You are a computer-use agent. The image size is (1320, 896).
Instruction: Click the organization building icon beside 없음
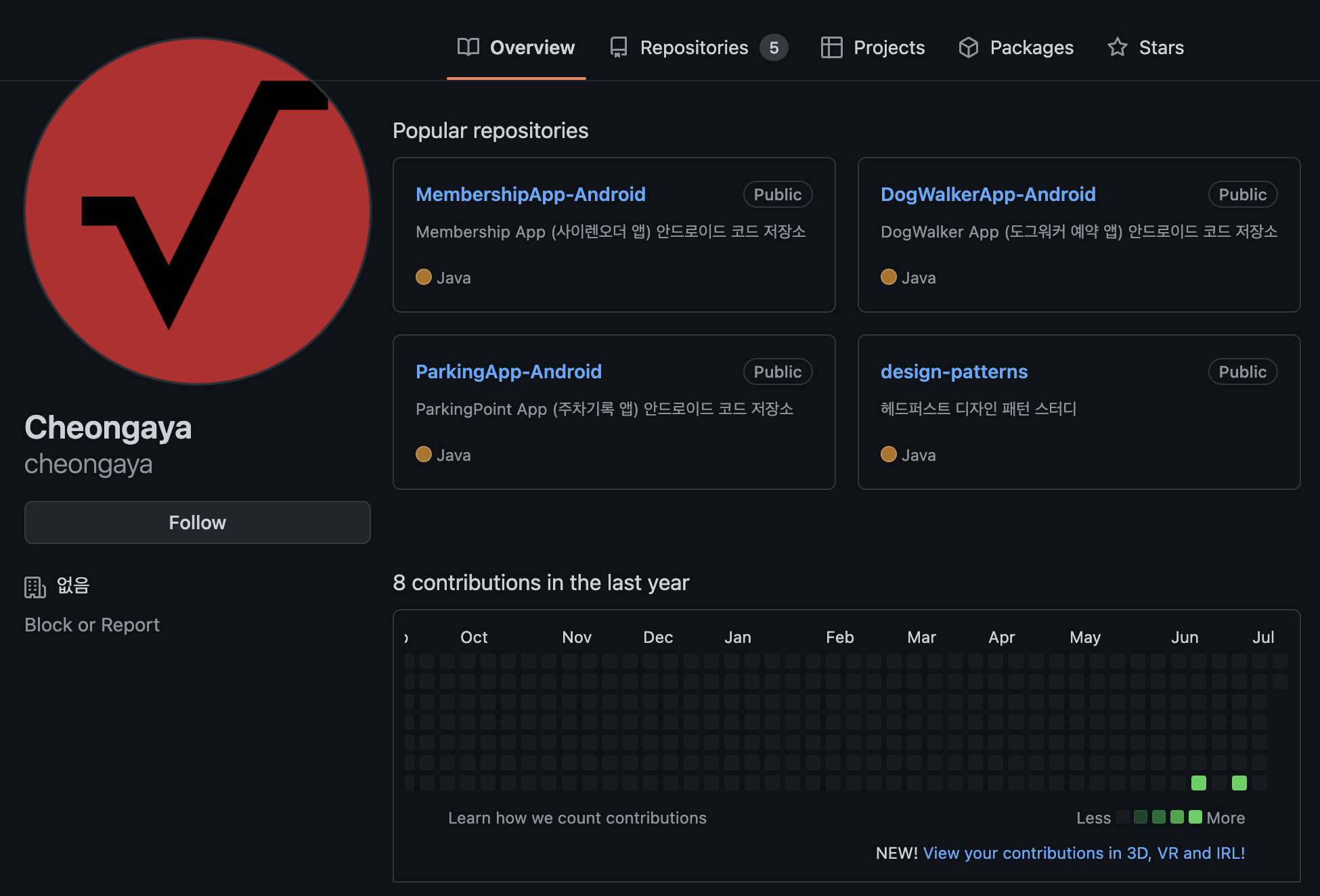(35, 587)
